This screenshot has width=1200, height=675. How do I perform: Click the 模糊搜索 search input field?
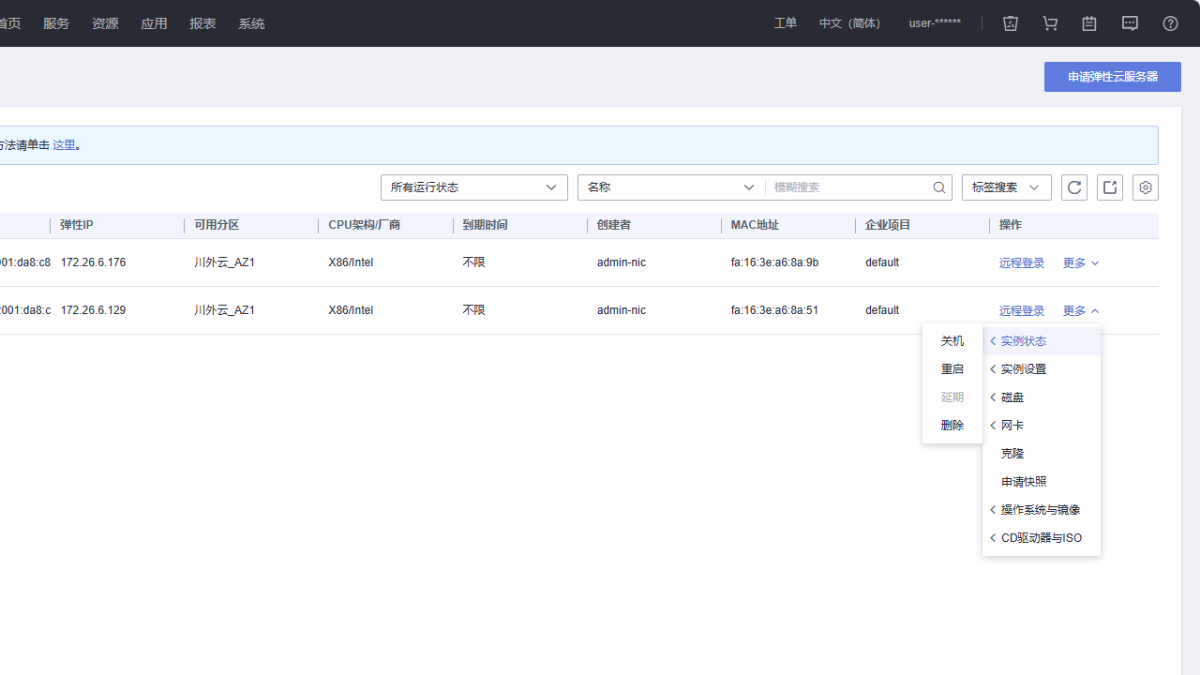[849, 187]
